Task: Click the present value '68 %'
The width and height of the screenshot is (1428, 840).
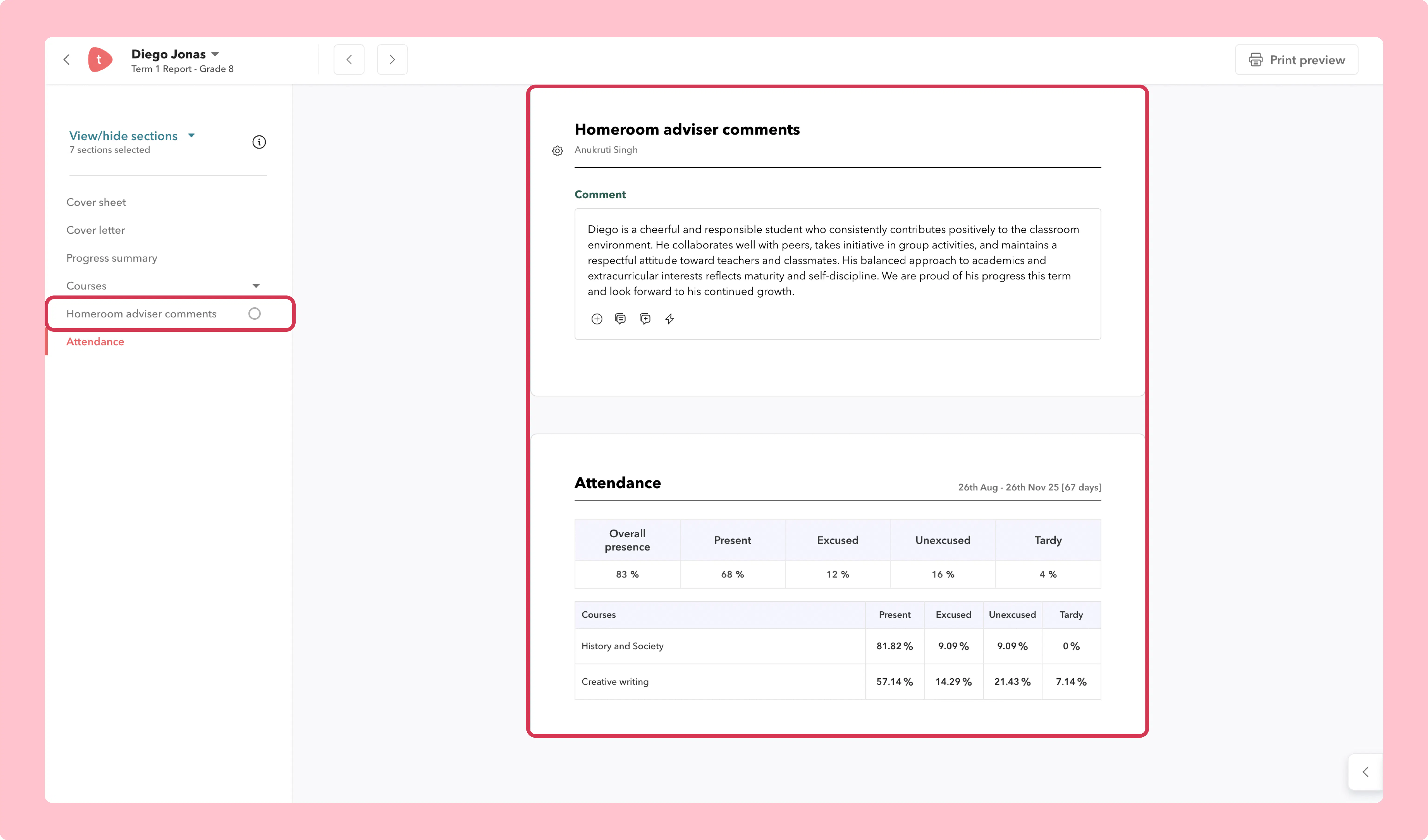Action: click(732, 574)
